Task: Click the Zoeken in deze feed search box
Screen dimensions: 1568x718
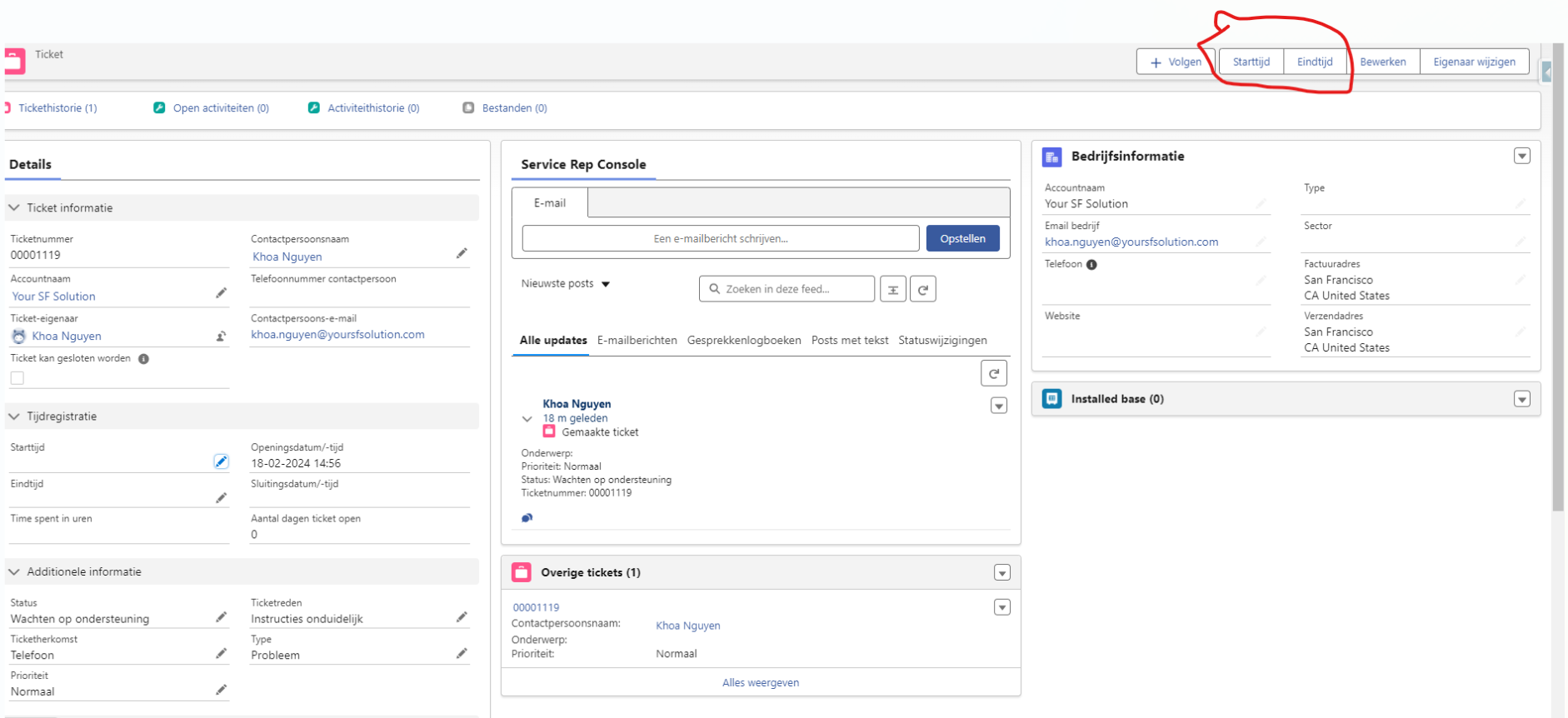Action: pyautogui.click(x=786, y=289)
